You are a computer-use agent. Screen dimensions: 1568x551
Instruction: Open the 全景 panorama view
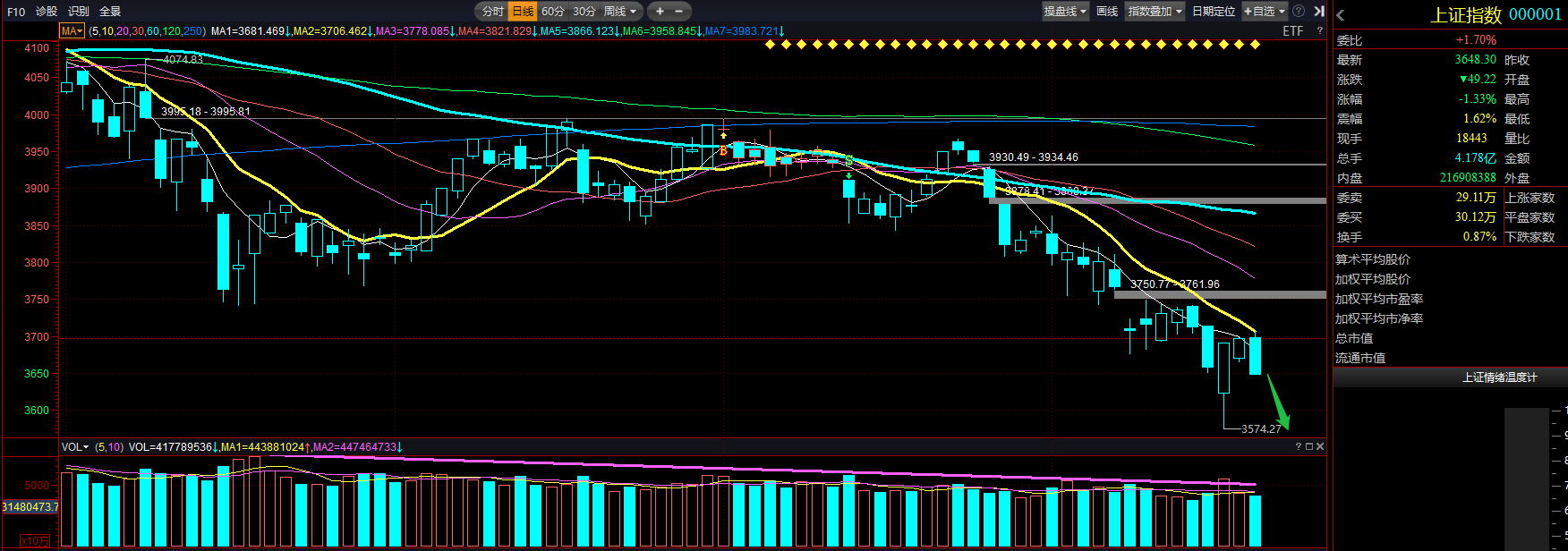coord(110,12)
